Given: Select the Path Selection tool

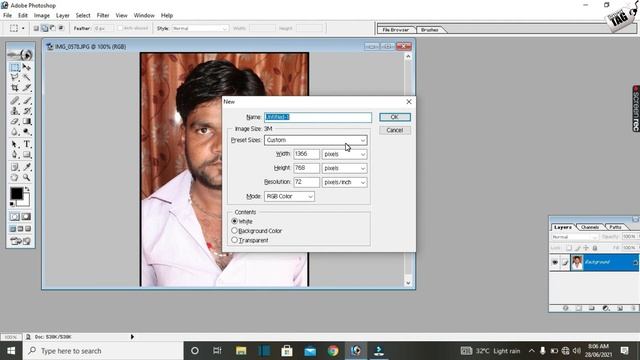Looking at the screenshot, I should 15,144.
